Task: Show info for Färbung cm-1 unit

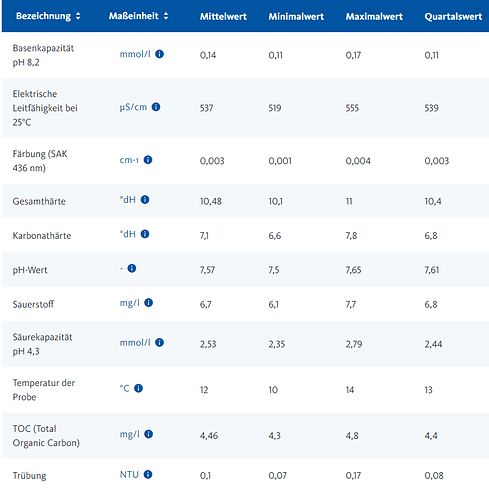Action: [148, 160]
